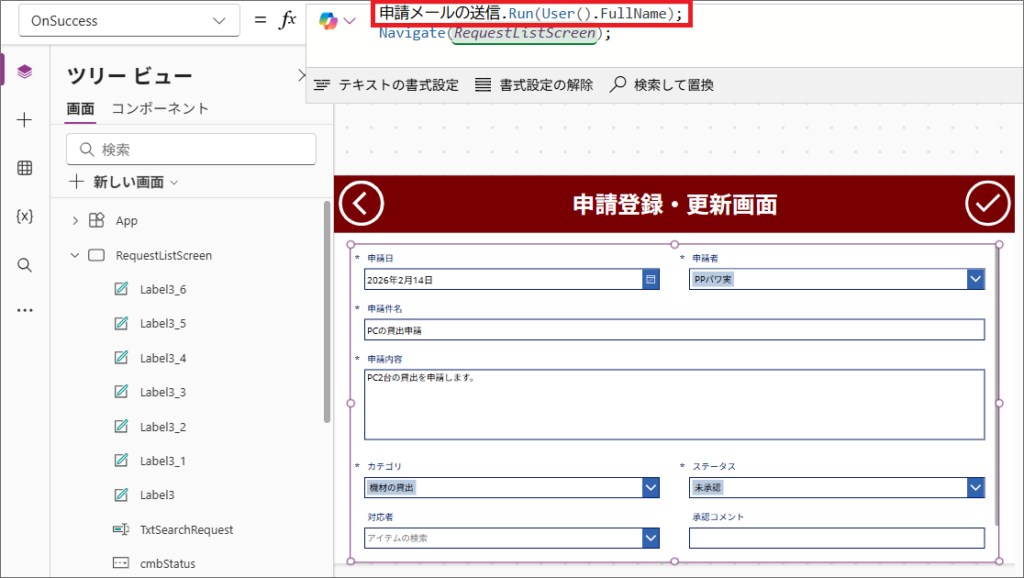Open calendar picker for 申請日 field
This screenshot has height=578, width=1024.
click(x=651, y=280)
